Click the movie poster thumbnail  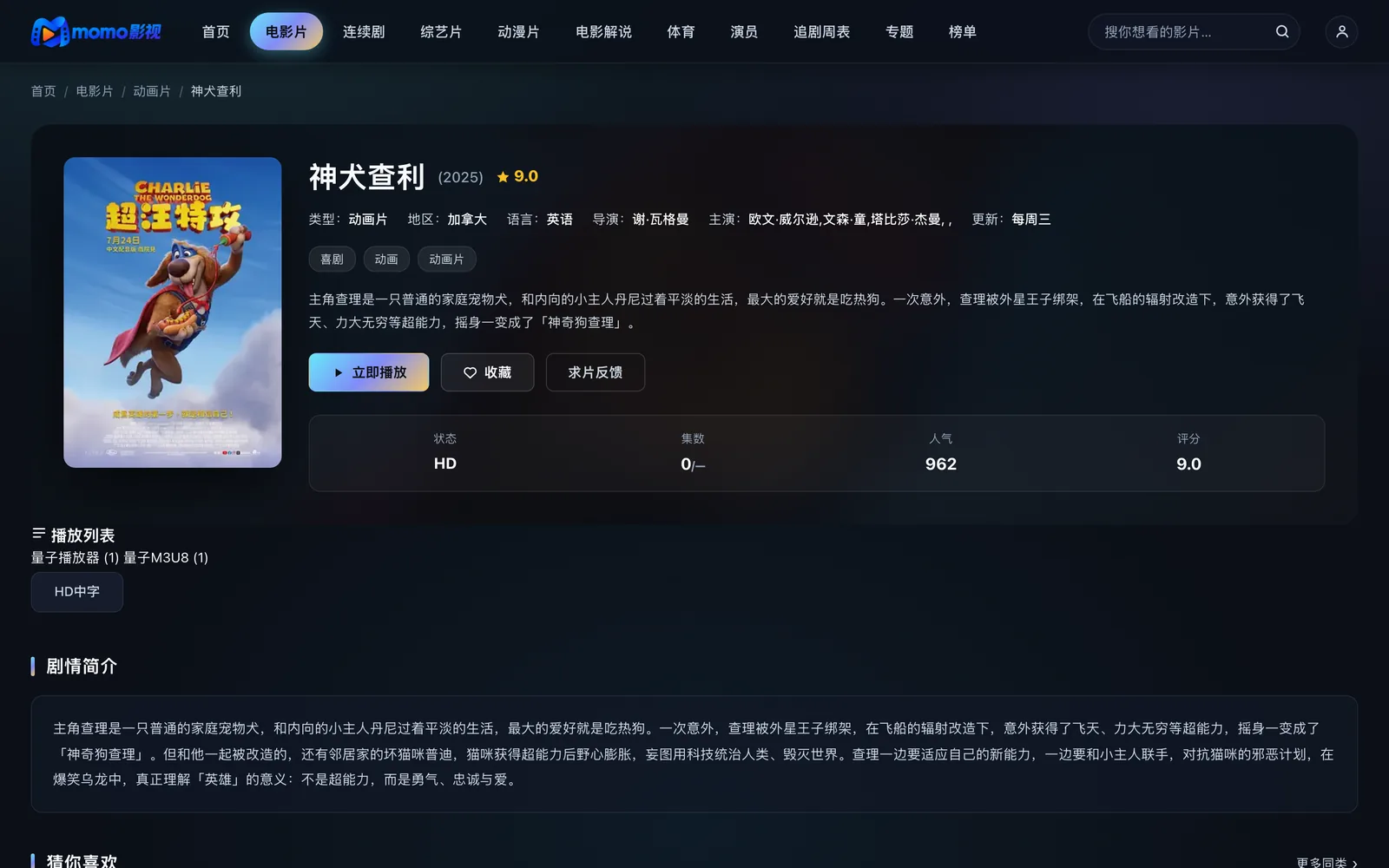[x=173, y=312]
